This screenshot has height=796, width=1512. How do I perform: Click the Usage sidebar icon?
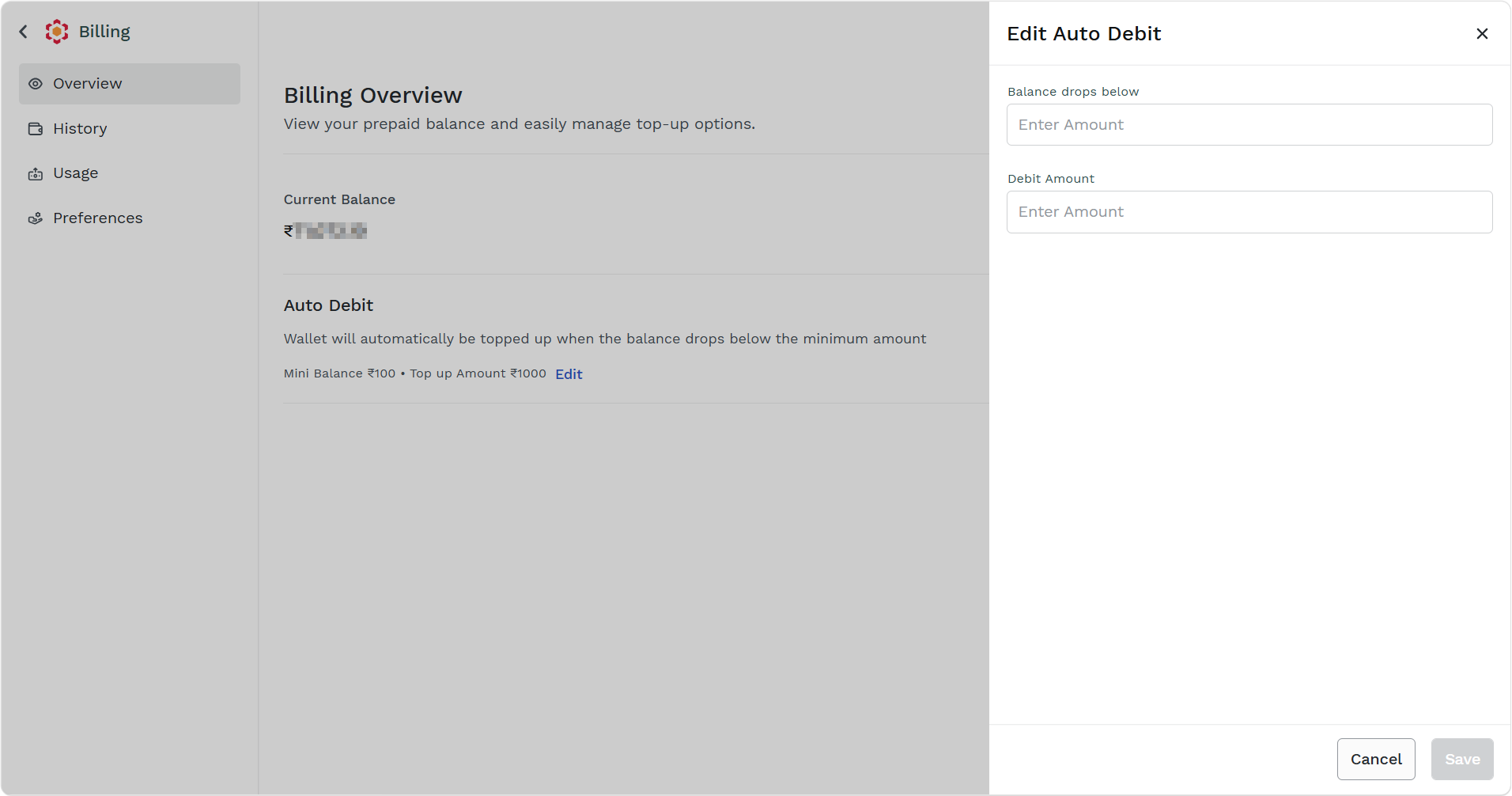click(36, 173)
